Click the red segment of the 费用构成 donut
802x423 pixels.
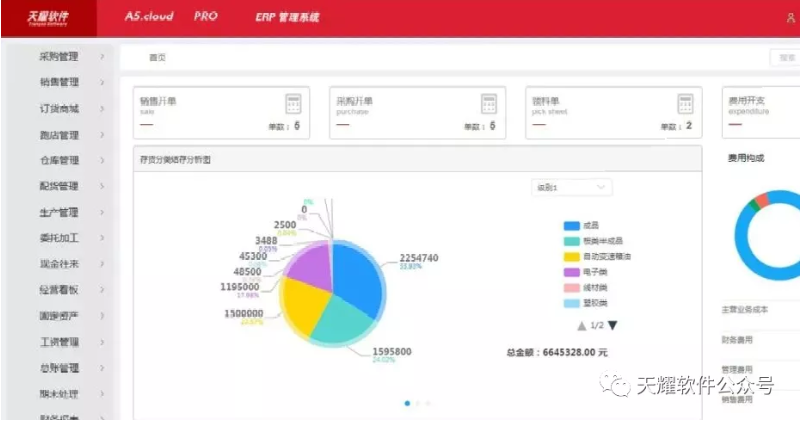point(762,199)
